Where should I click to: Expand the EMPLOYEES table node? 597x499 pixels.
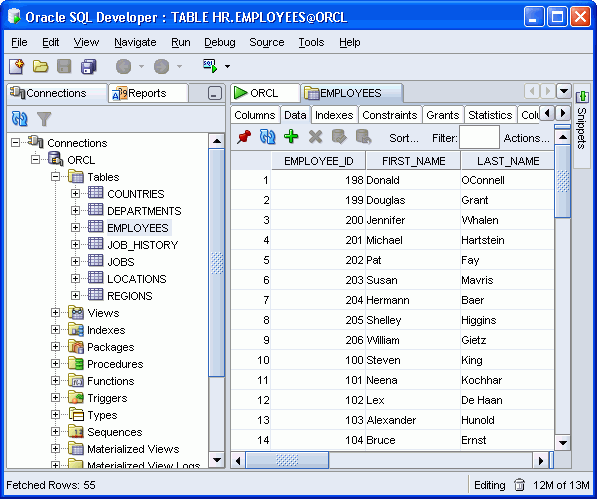[x=75, y=228]
